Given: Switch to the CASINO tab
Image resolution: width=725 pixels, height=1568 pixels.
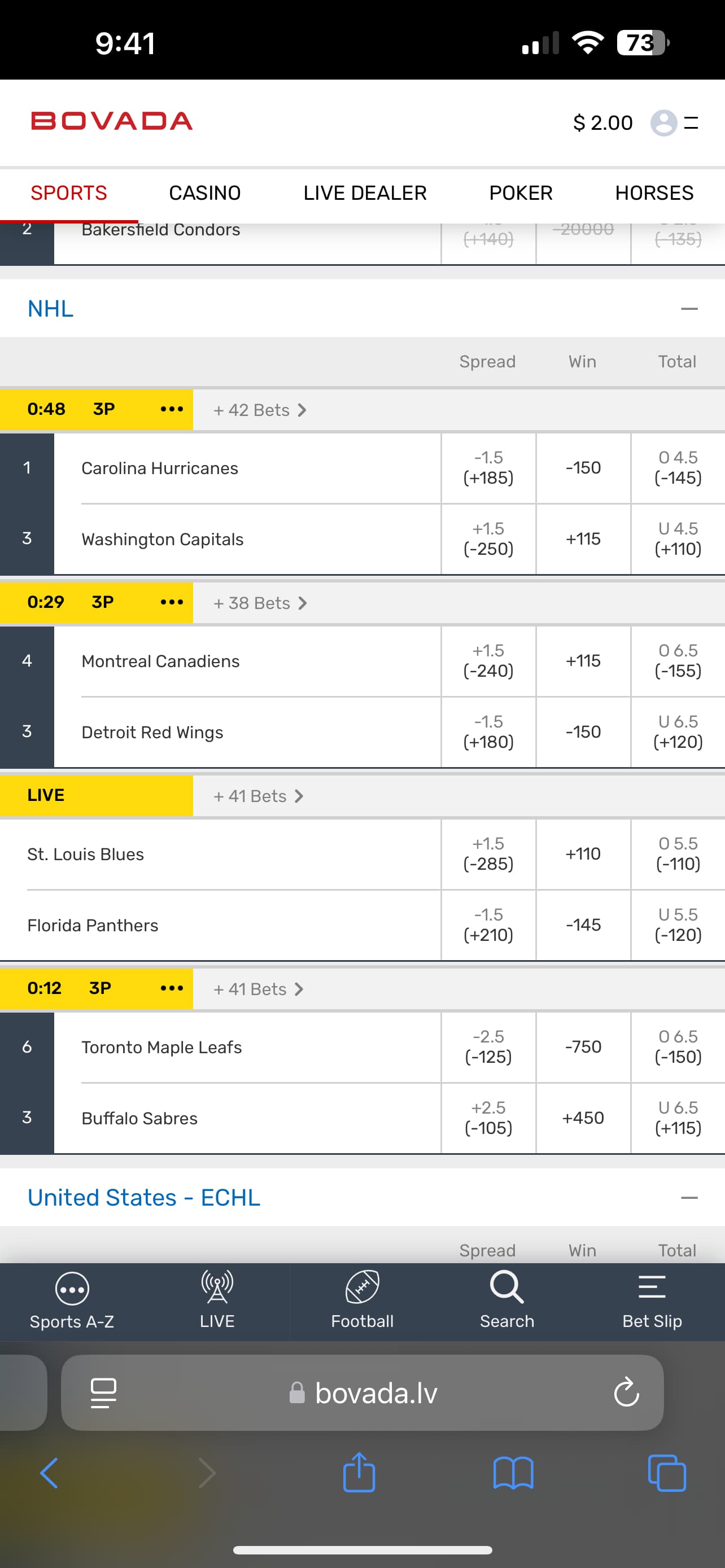Looking at the screenshot, I should click(204, 194).
